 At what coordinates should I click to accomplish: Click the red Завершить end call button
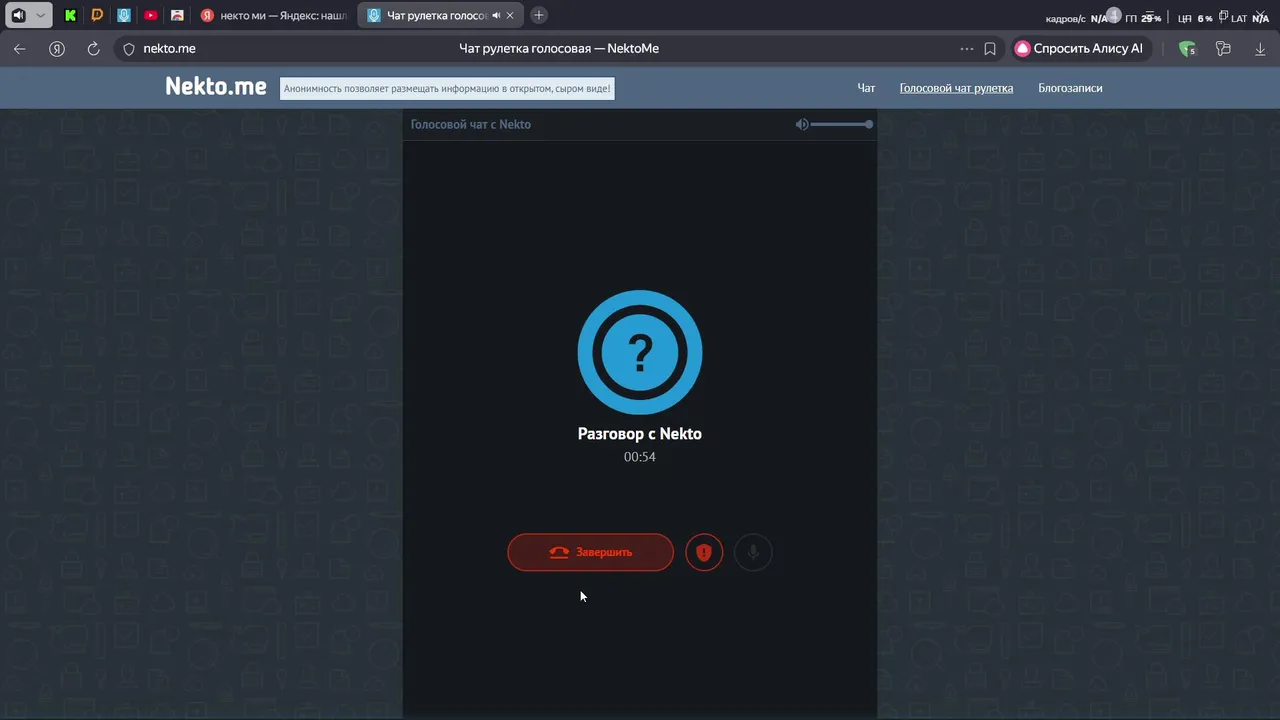(x=590, y=552)
